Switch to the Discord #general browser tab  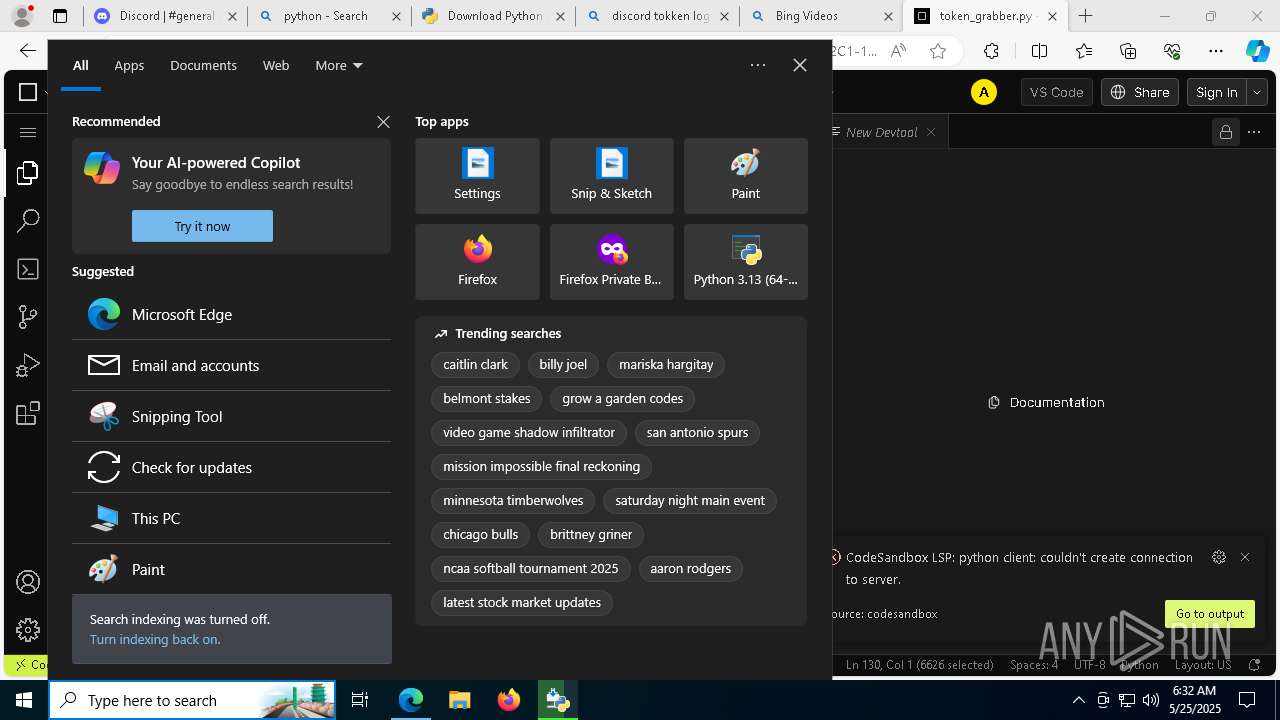[165, 16]
